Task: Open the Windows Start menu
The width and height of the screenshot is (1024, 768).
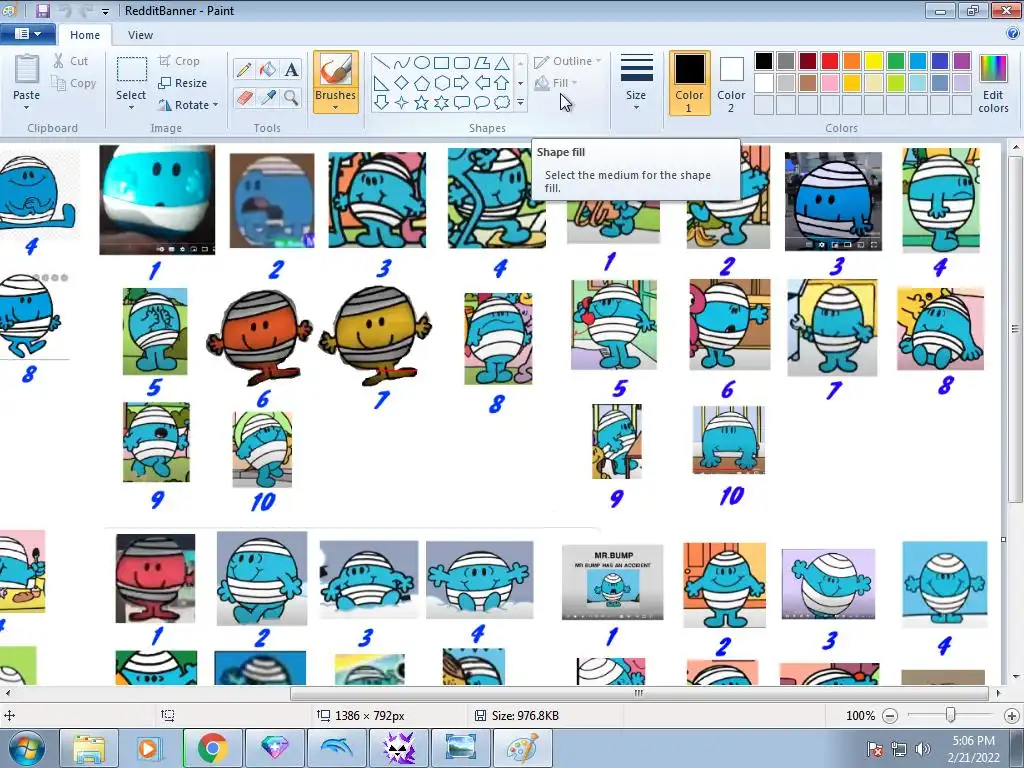Action: coord(27,748)
